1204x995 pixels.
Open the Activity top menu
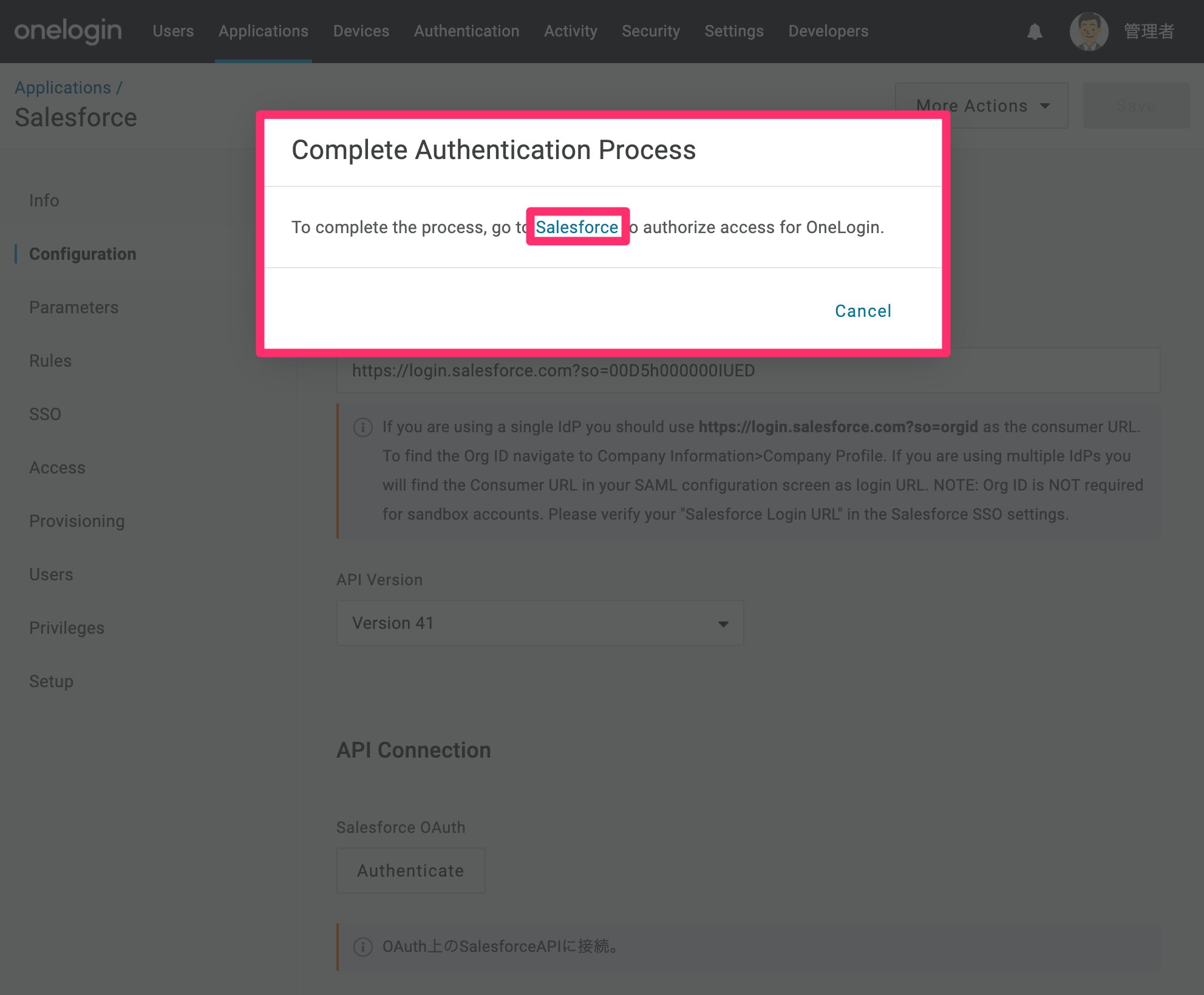click(571, 31)
